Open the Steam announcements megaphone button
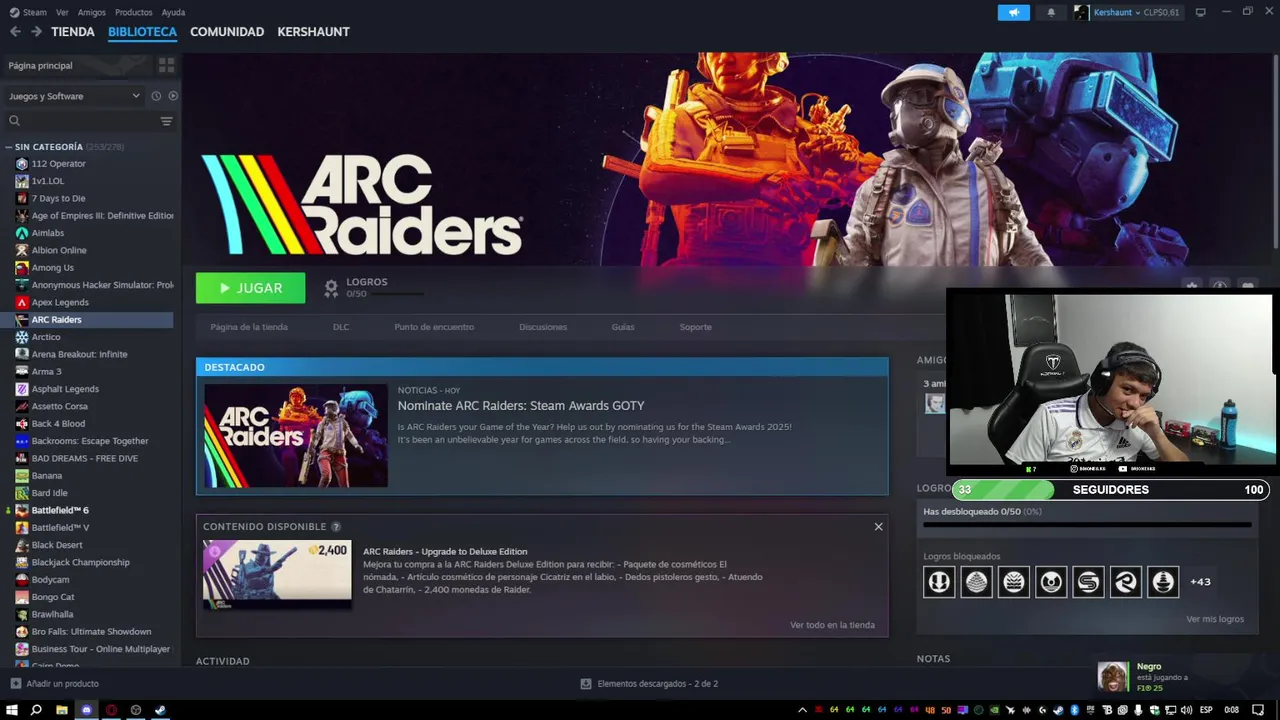Viewport: 1280px width, 720px height. [1013, 12]
